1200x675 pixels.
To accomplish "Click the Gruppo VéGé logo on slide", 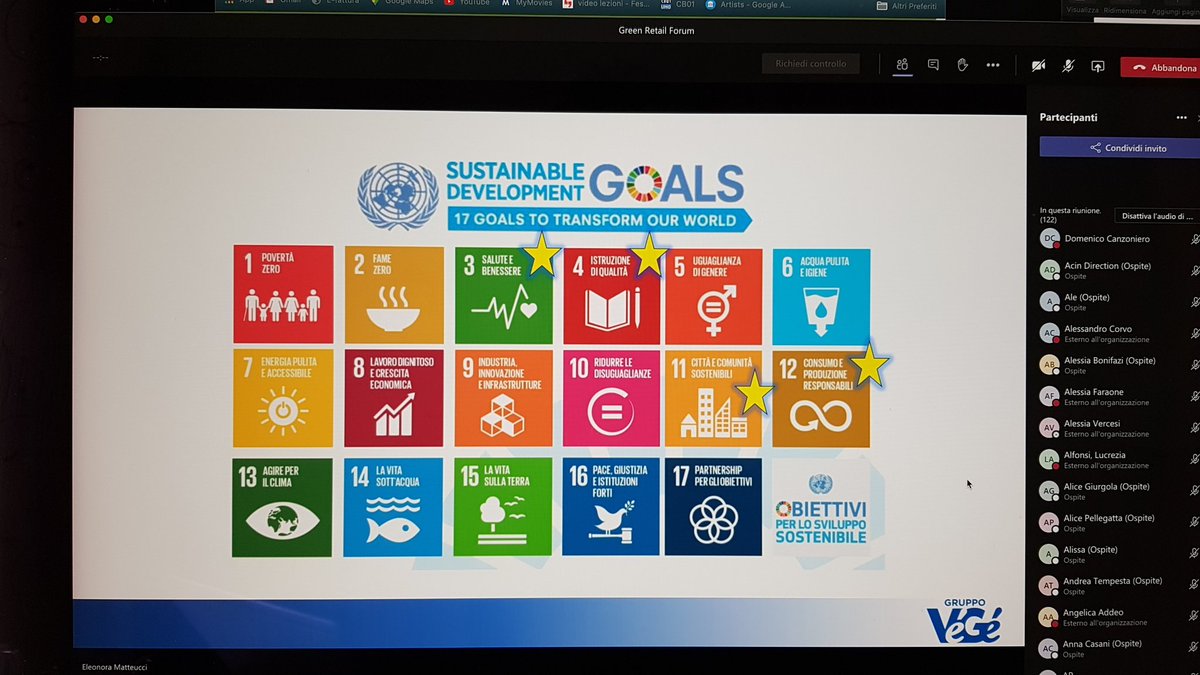I will (x=962, y=622).
